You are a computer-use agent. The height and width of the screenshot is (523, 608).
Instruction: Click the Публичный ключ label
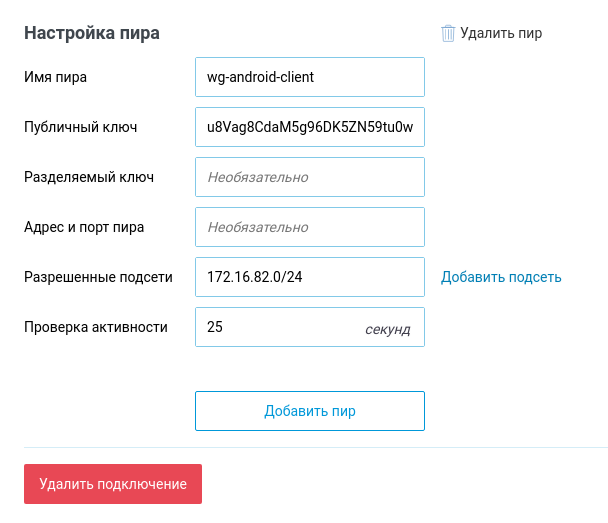click(81, 127)
